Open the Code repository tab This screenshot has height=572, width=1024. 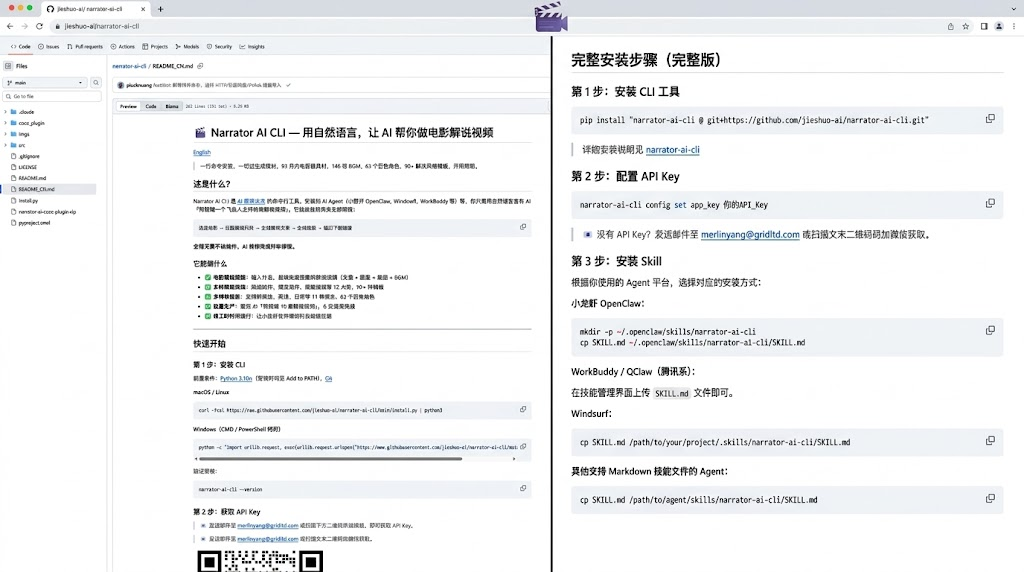(21, 47)
